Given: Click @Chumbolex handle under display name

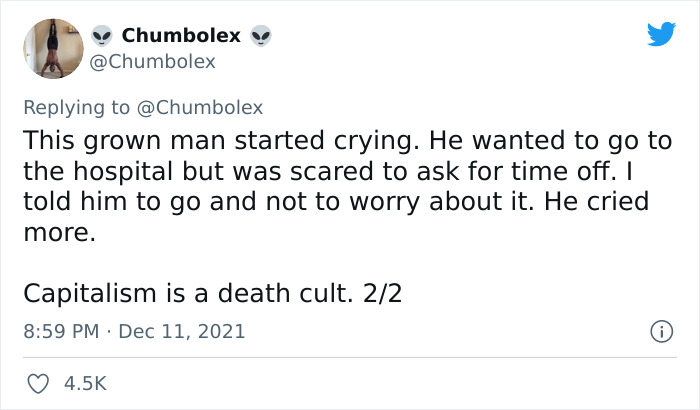Looking at the screenshot, I should click(x=153, y=62).
